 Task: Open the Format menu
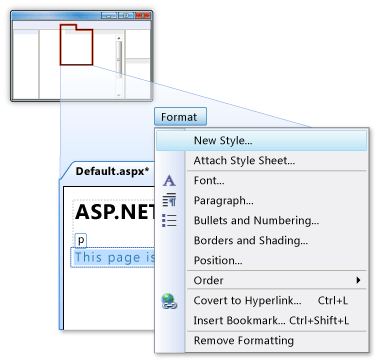pyautogui.click(x=180, y=117)
